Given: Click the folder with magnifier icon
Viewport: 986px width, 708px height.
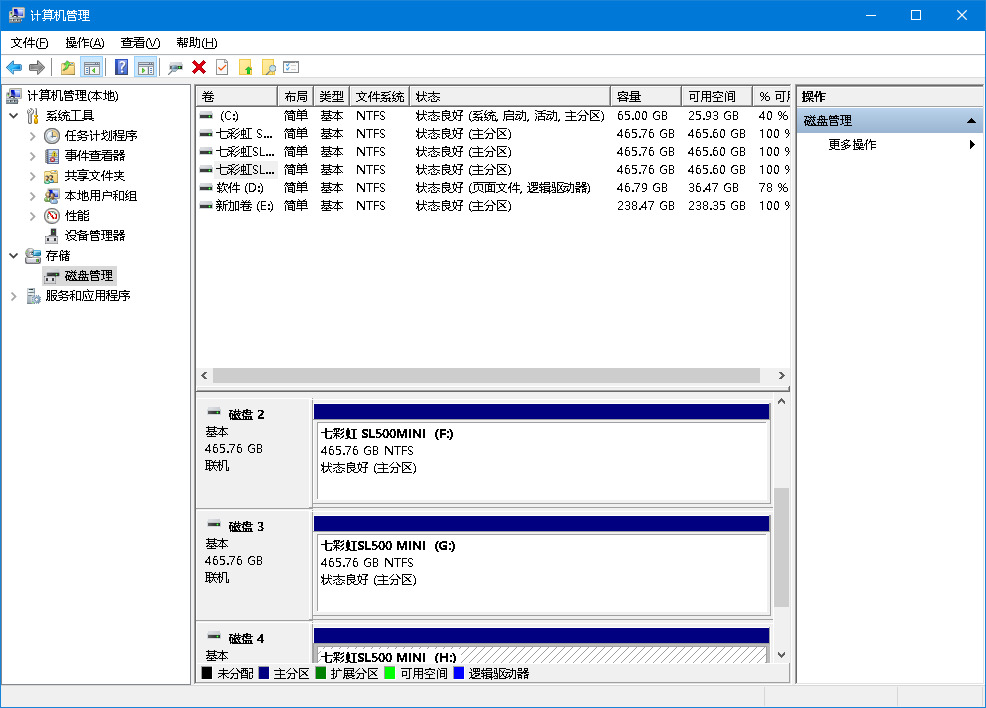Looking at the screenshot, I should coord(268,67).
